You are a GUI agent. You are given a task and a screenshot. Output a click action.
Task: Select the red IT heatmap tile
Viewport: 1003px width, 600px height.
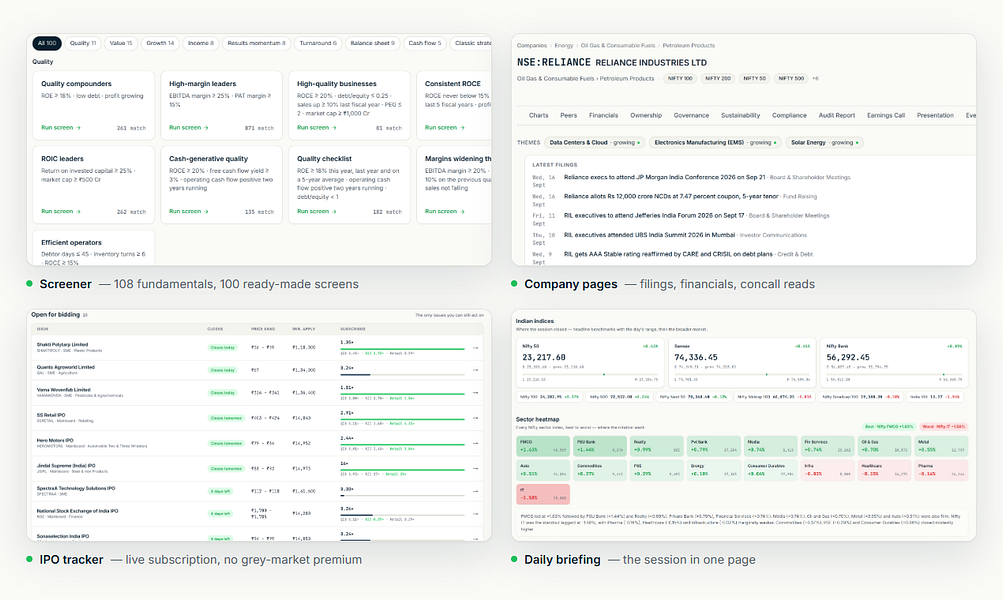[x=543, y=494]
